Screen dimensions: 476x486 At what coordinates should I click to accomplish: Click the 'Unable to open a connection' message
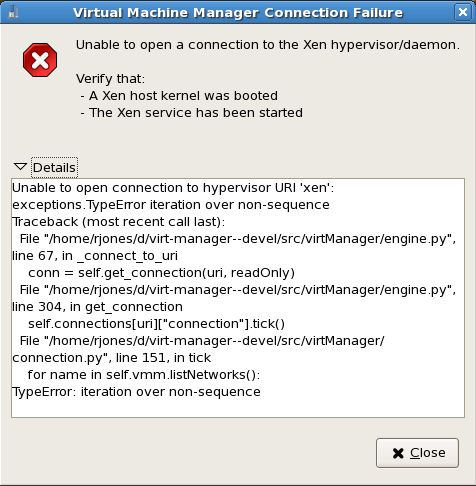pos(268,45)
